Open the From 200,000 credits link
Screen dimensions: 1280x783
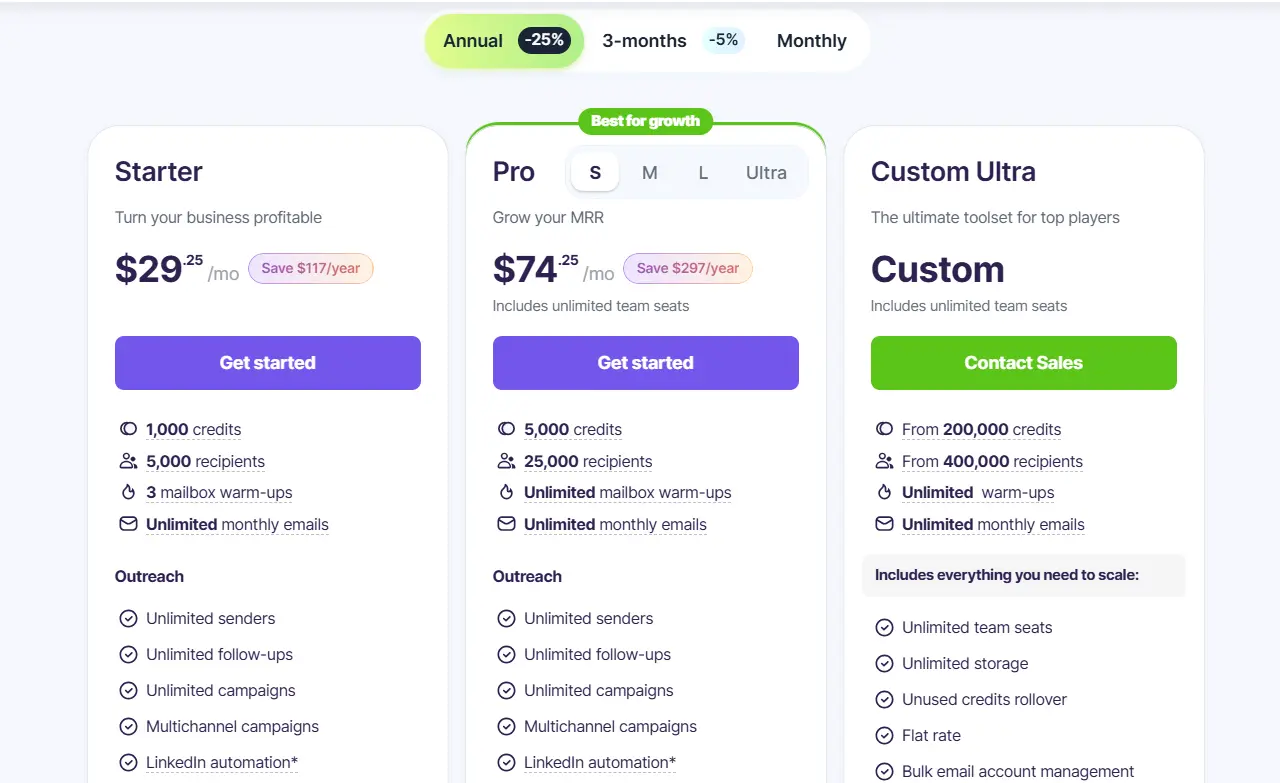(981, 428)
